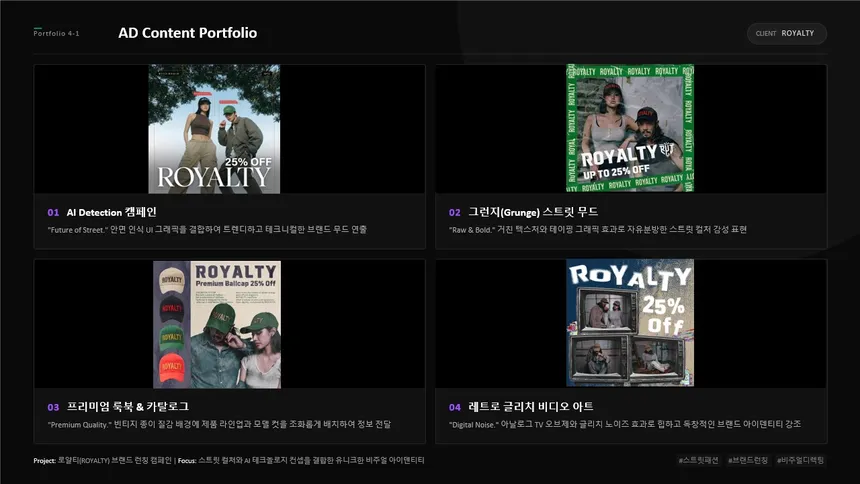
Task: Click the number 03 label
Action: click(53, 407)
